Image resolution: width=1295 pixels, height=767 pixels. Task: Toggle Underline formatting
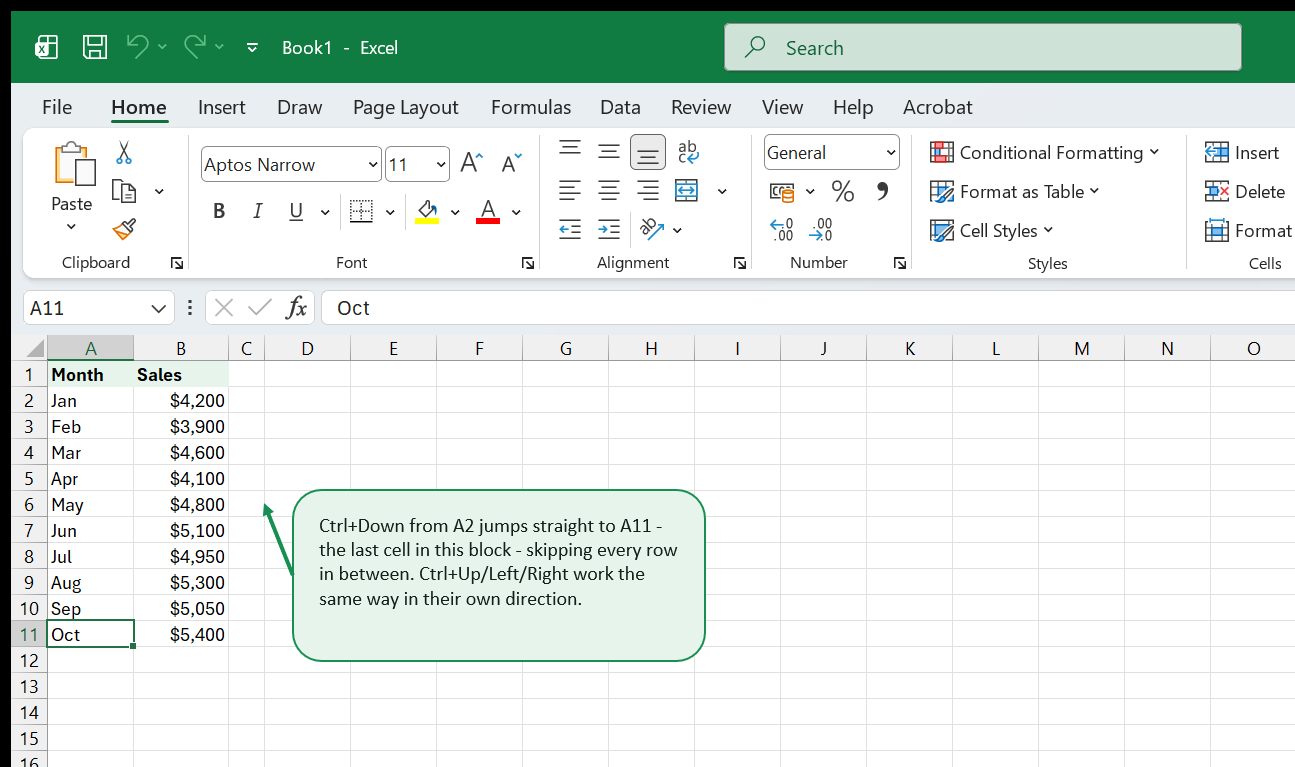(296, 211)
